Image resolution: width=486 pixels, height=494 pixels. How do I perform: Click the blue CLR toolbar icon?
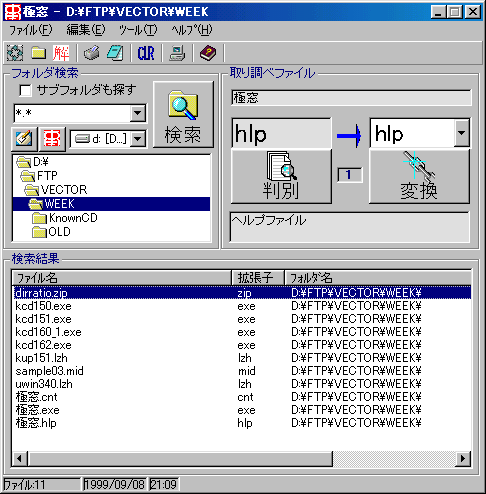(146, 53)
